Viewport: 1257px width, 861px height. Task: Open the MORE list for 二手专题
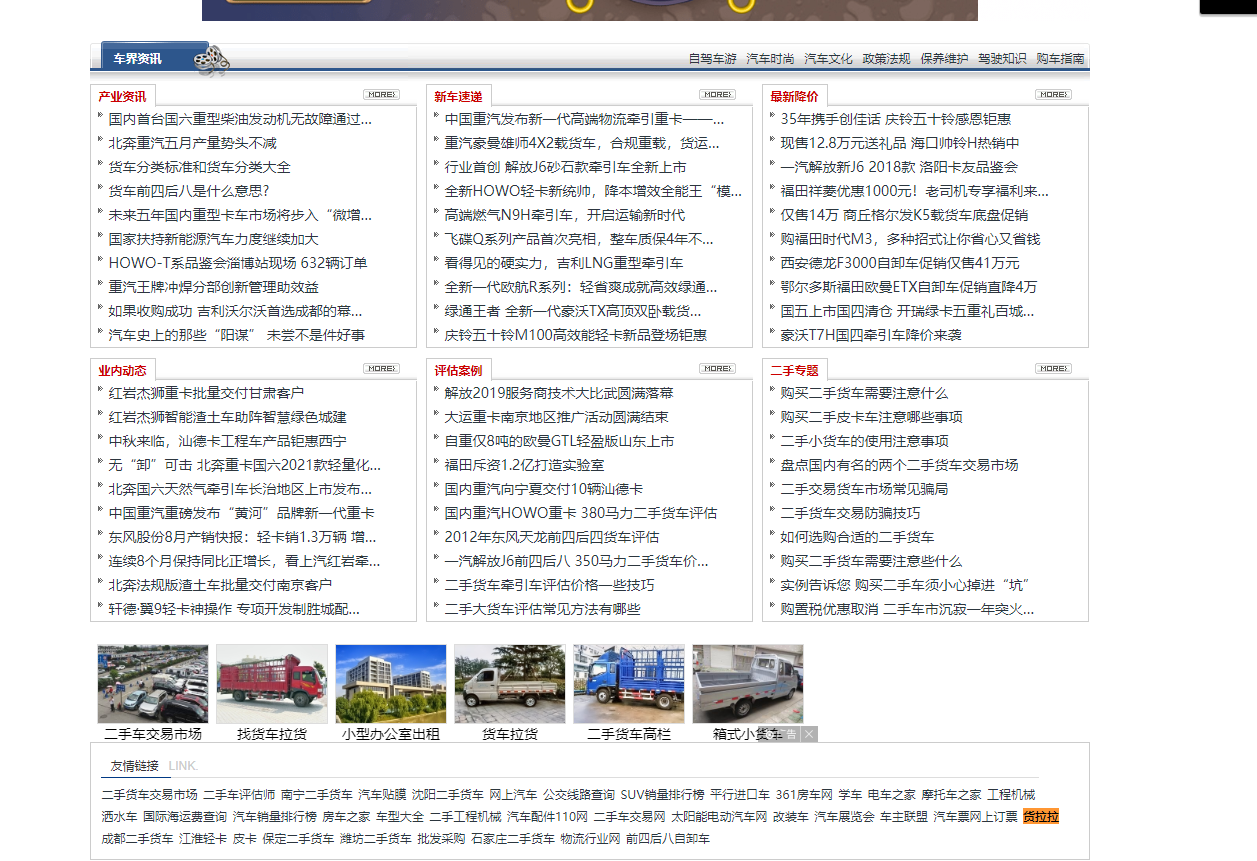1052,367
